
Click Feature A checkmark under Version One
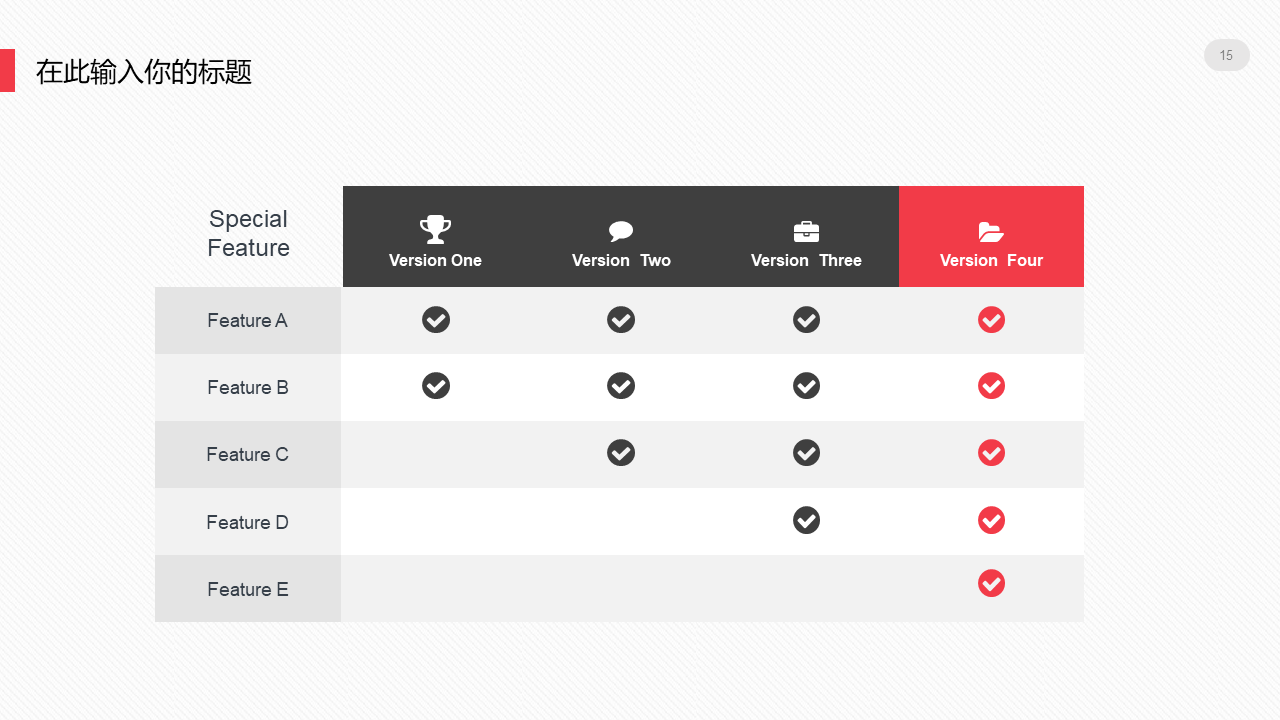pyautogui.click(x=436, y=320)
